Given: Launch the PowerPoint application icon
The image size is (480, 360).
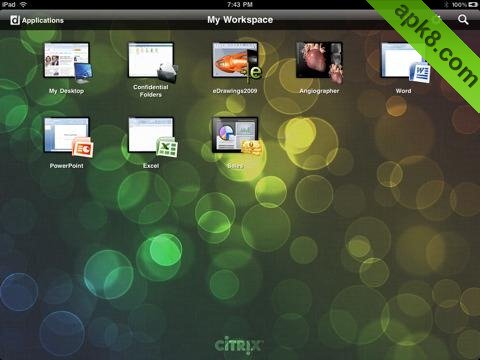Looking at the screenshot, I should click(68, 137).
